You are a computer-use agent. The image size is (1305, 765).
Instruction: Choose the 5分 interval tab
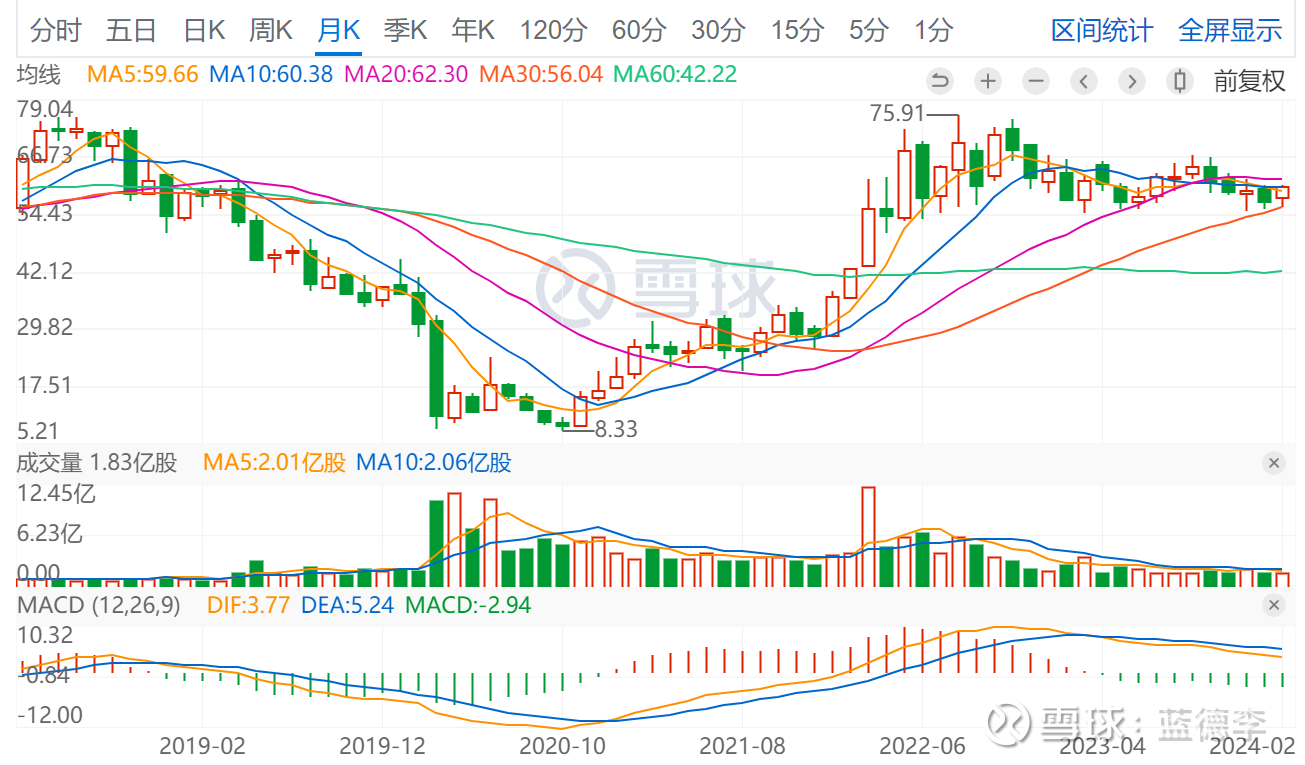[868, 30]
